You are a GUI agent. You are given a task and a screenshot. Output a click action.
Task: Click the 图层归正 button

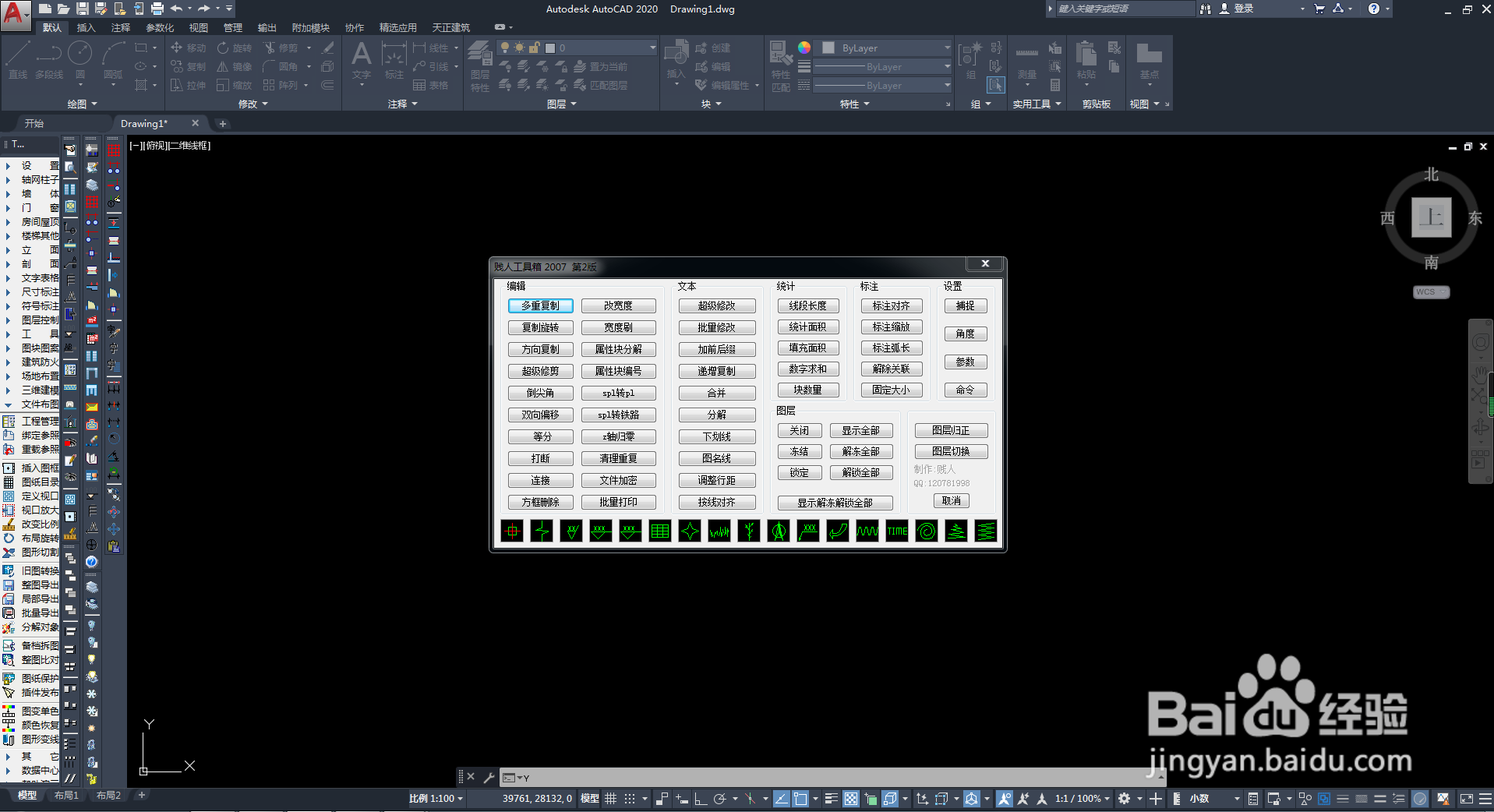[951, 430]
